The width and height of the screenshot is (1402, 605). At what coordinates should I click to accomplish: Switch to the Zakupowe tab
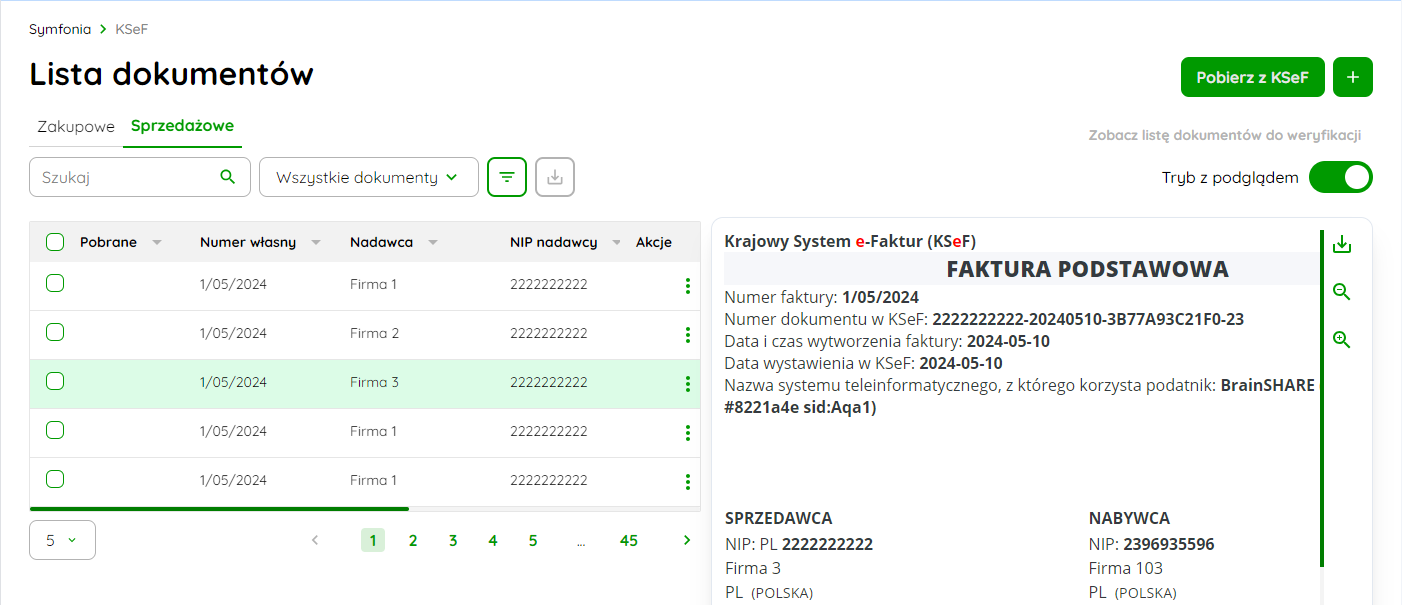76,127
